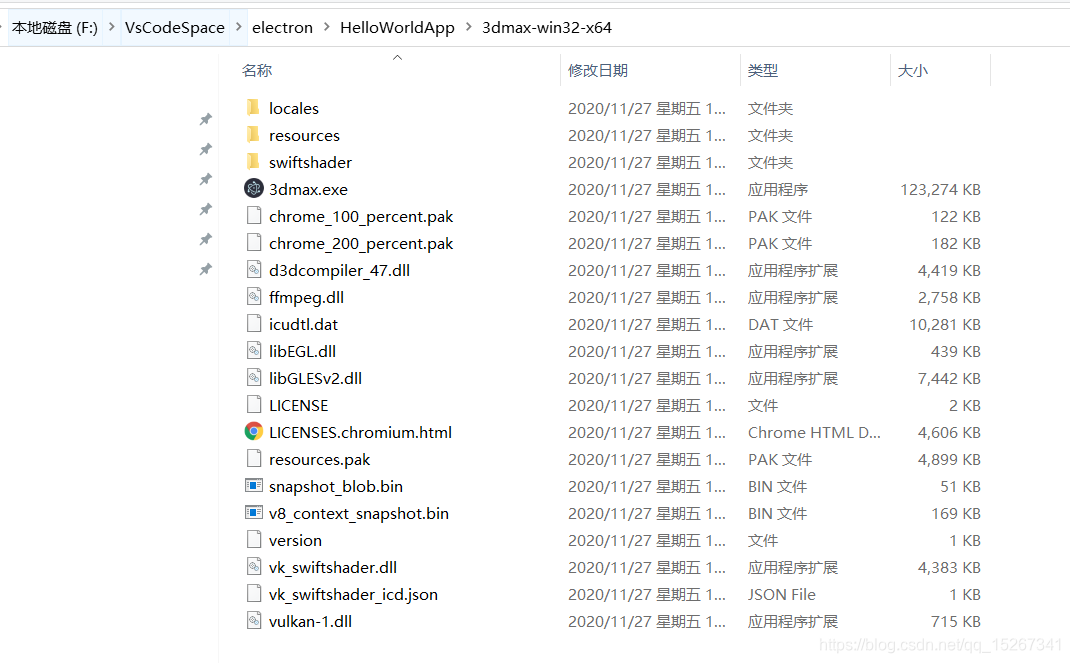The height and width of the screenshot is (663, 1070).
Task: Click the DAT 文件 type cell
Action: (780, 325)
